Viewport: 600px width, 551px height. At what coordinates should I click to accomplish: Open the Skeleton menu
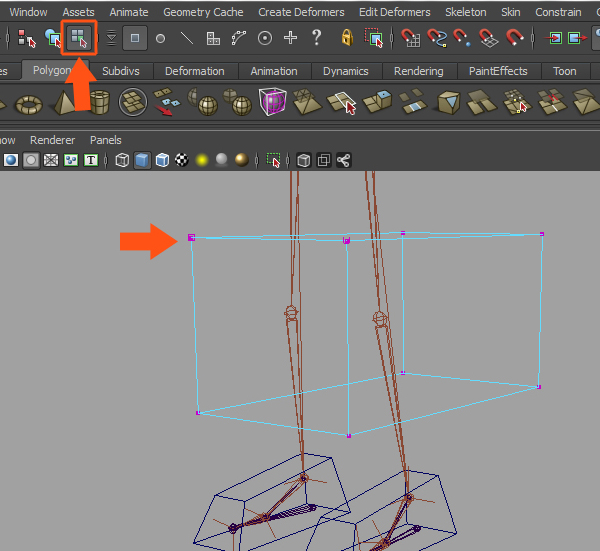(x=466, y=12)
